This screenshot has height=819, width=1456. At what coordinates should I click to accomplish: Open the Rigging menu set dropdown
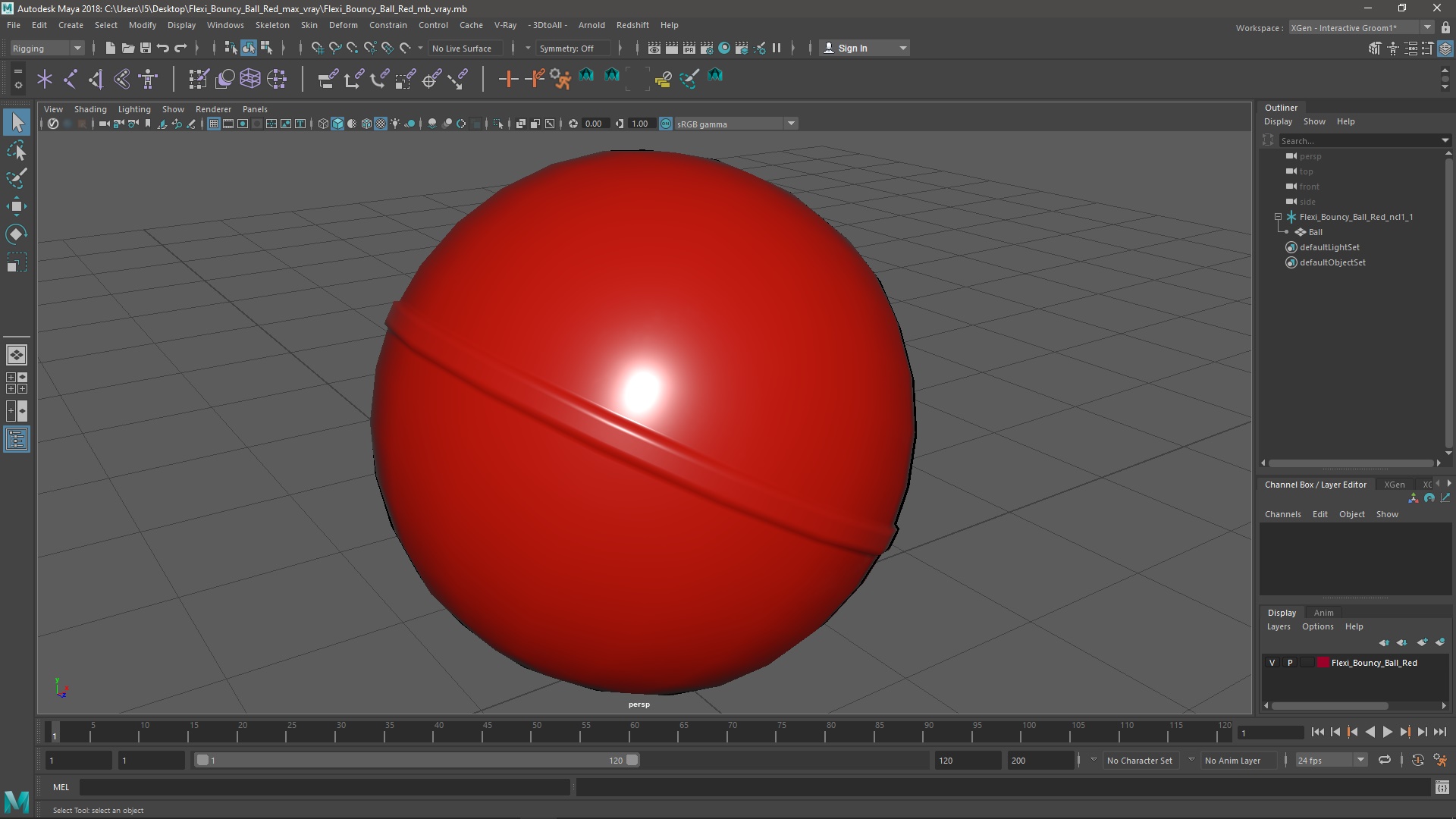coord(47,48)
